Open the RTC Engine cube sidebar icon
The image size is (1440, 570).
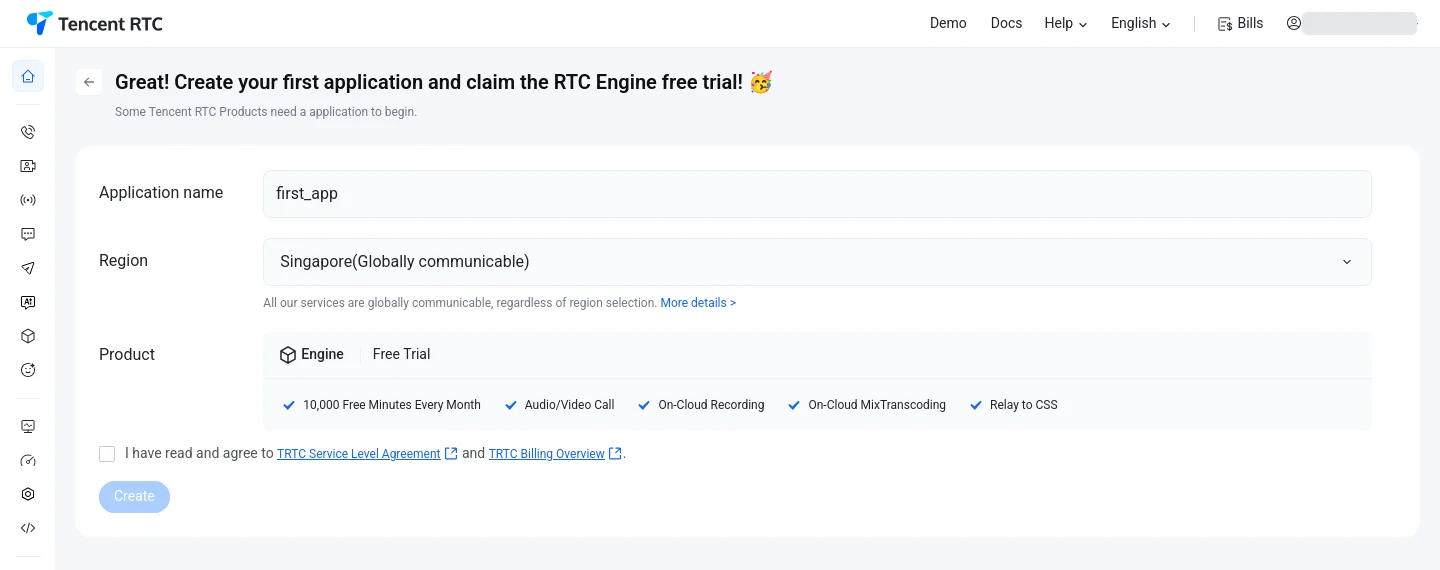[28, 336]
